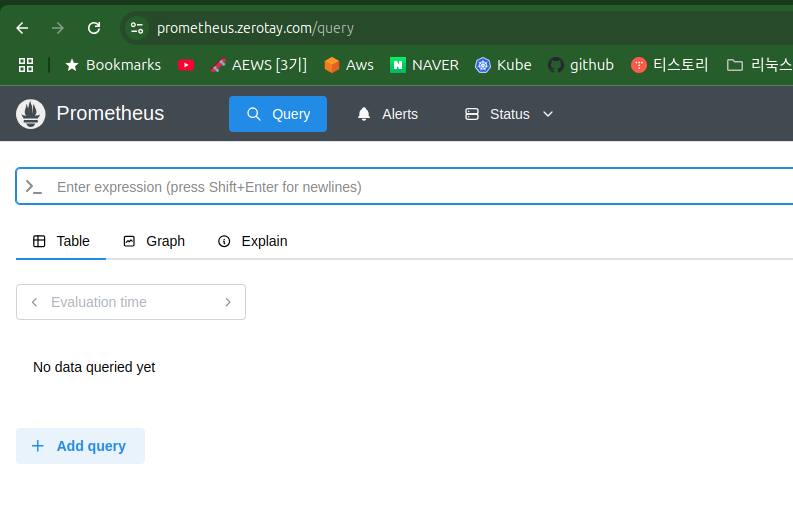Open the apps grid in bookmarks bar

tap(26, 65)
